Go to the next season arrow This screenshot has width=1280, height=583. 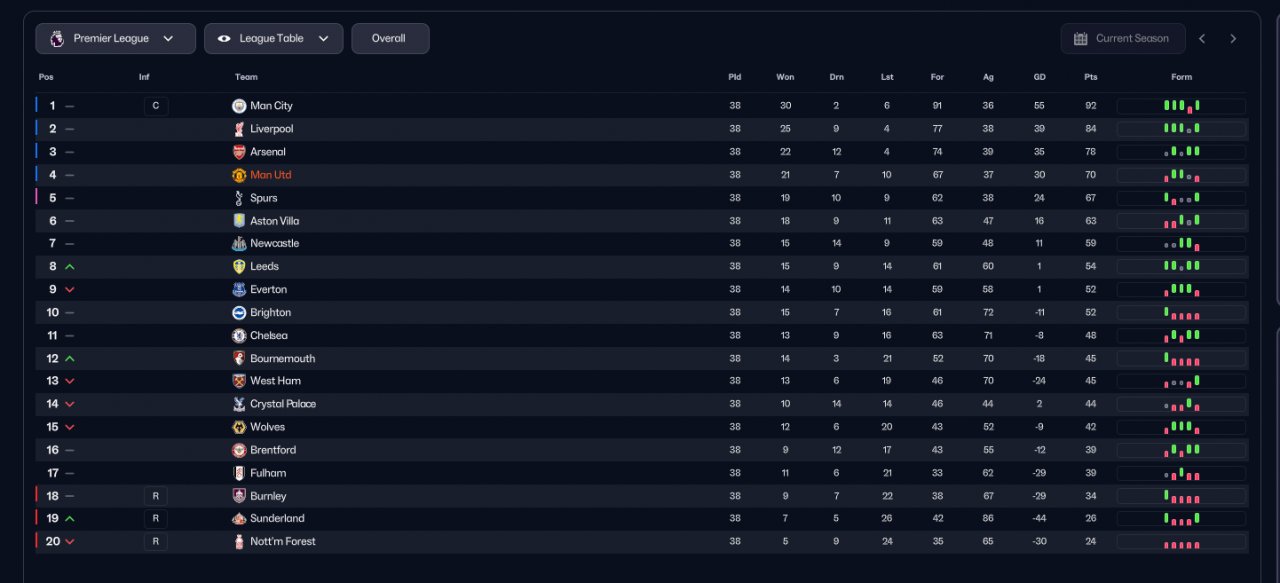(1233, 39)
